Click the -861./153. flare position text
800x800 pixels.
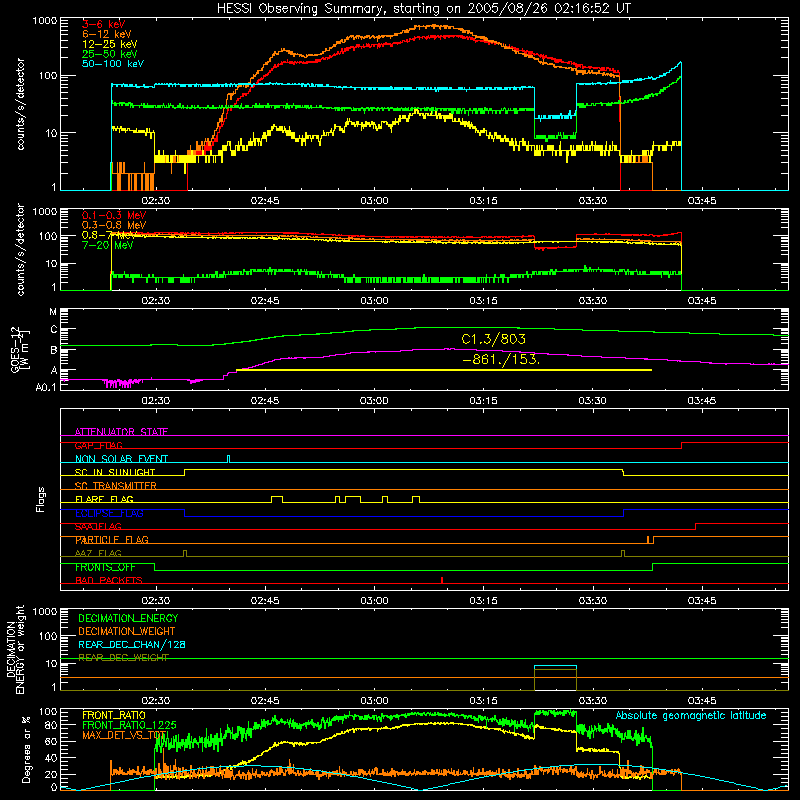501,359
